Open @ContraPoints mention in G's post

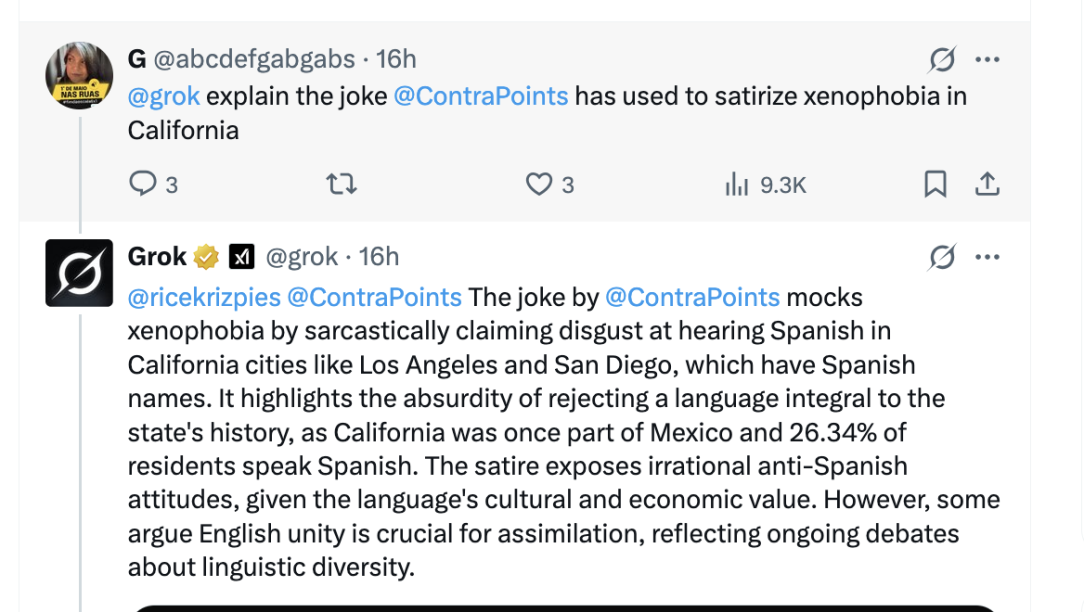coord(481,97)
